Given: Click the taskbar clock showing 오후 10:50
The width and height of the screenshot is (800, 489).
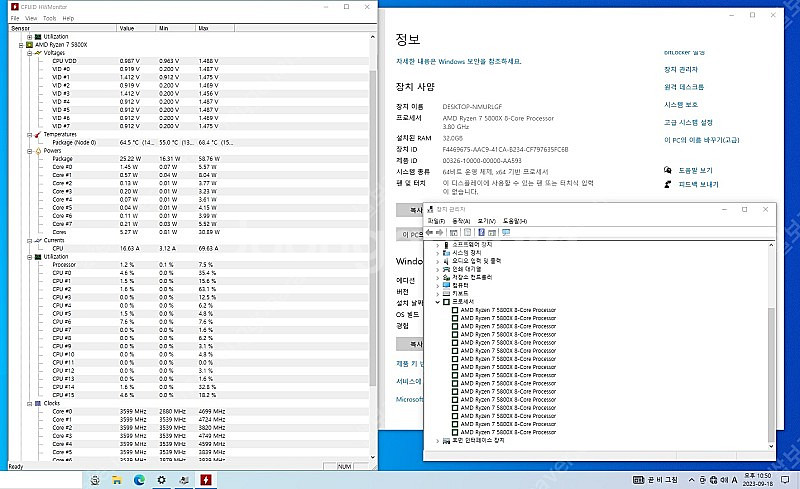Looking at the screenshot, I should tap(757, 480).
